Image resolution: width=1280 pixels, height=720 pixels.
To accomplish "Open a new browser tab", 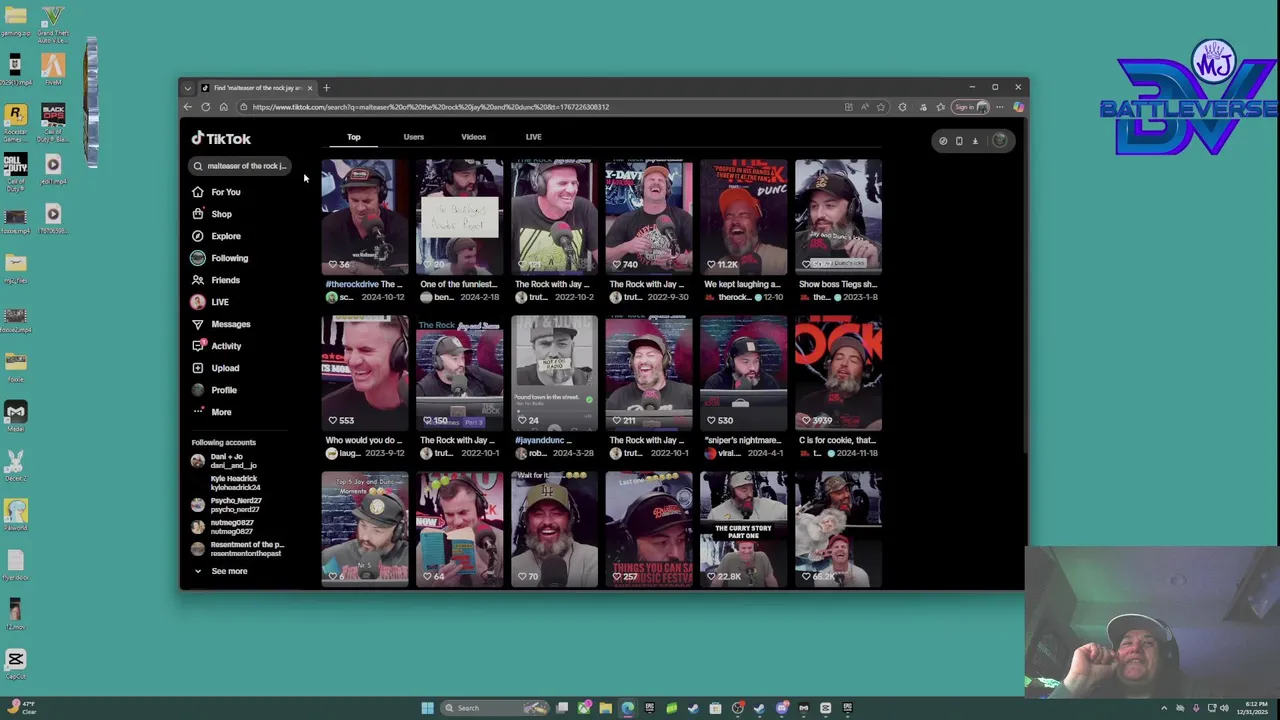I will tap(326, 88).
